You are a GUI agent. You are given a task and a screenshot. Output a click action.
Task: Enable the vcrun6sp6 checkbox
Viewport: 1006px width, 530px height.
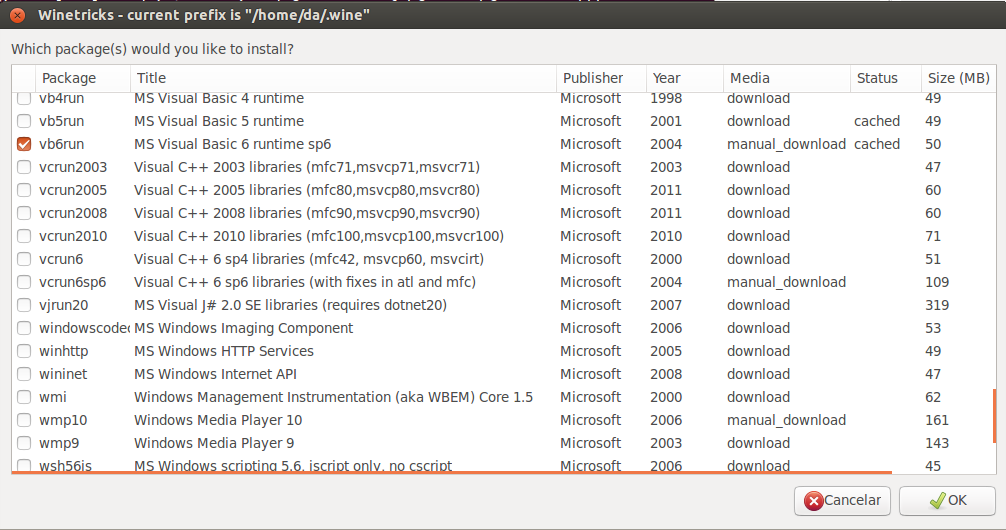[24, 282]
